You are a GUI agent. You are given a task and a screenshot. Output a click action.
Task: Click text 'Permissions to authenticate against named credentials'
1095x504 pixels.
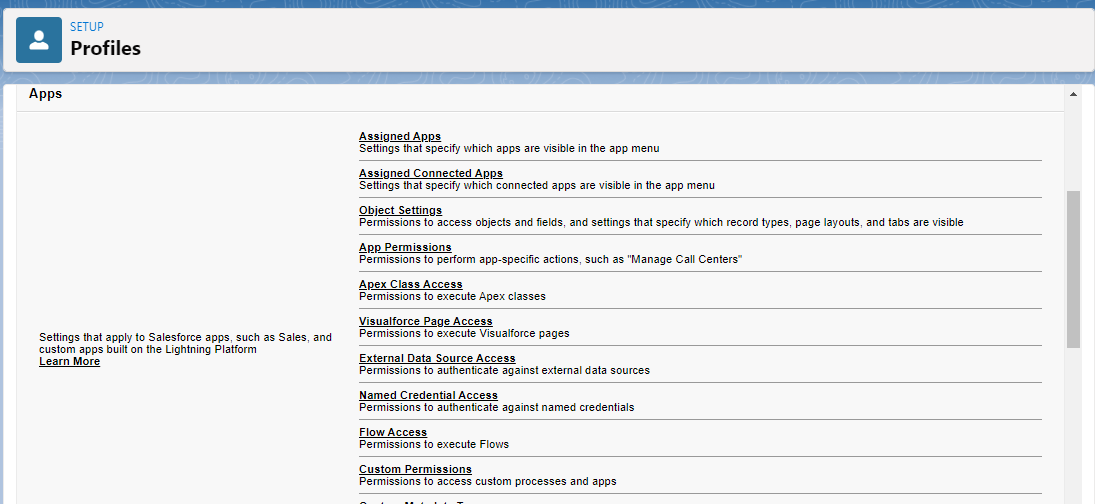(x=497, y=407)
